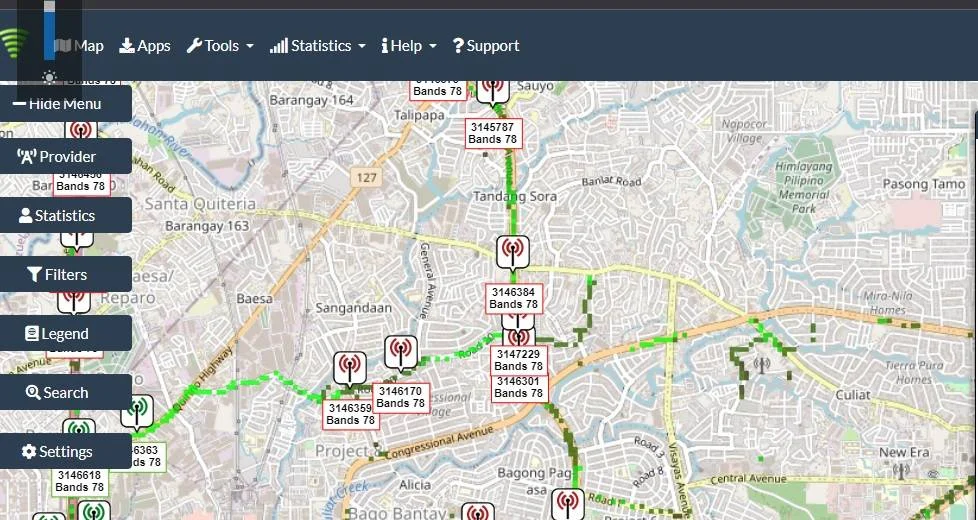
Task: Click label 3146618 Bands 78
Action: (x=80, y=481)
